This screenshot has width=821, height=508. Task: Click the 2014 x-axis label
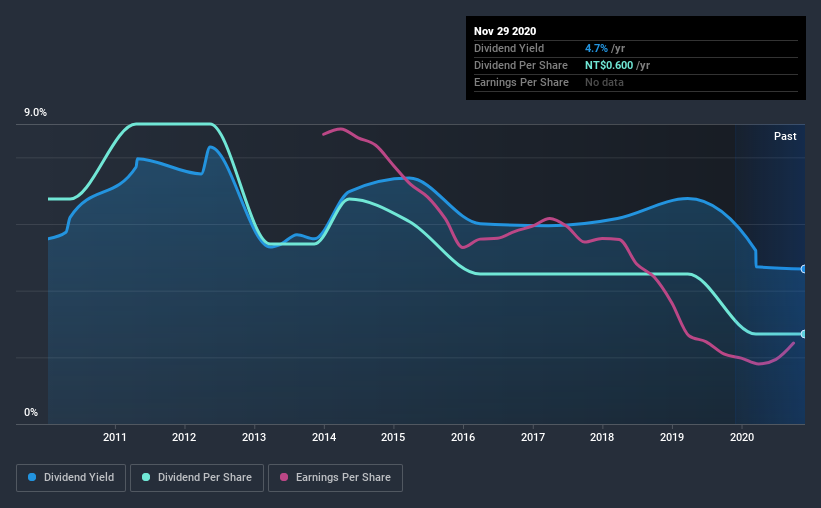tap(324, 437)
